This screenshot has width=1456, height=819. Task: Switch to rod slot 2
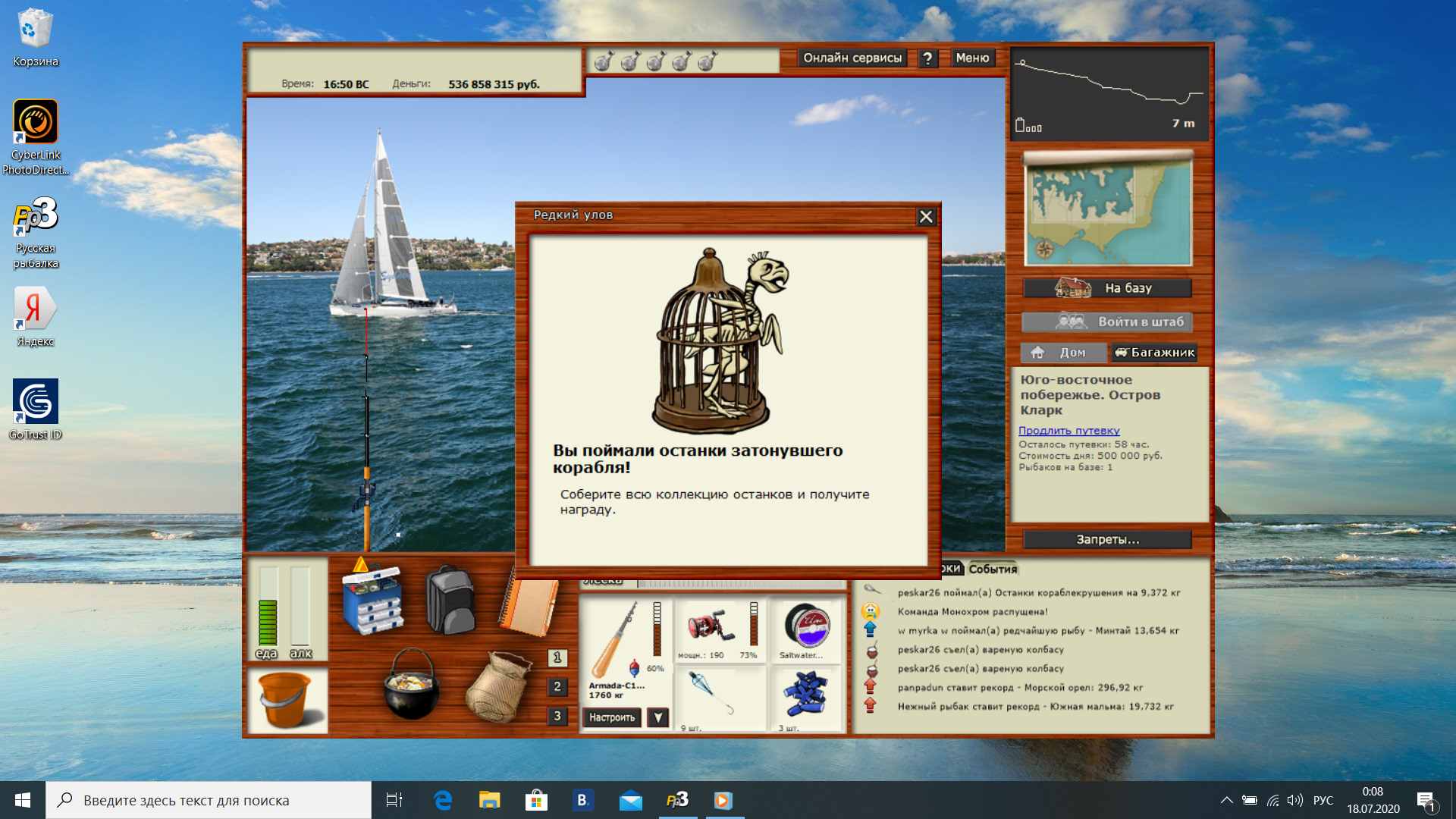click(557, 686)
